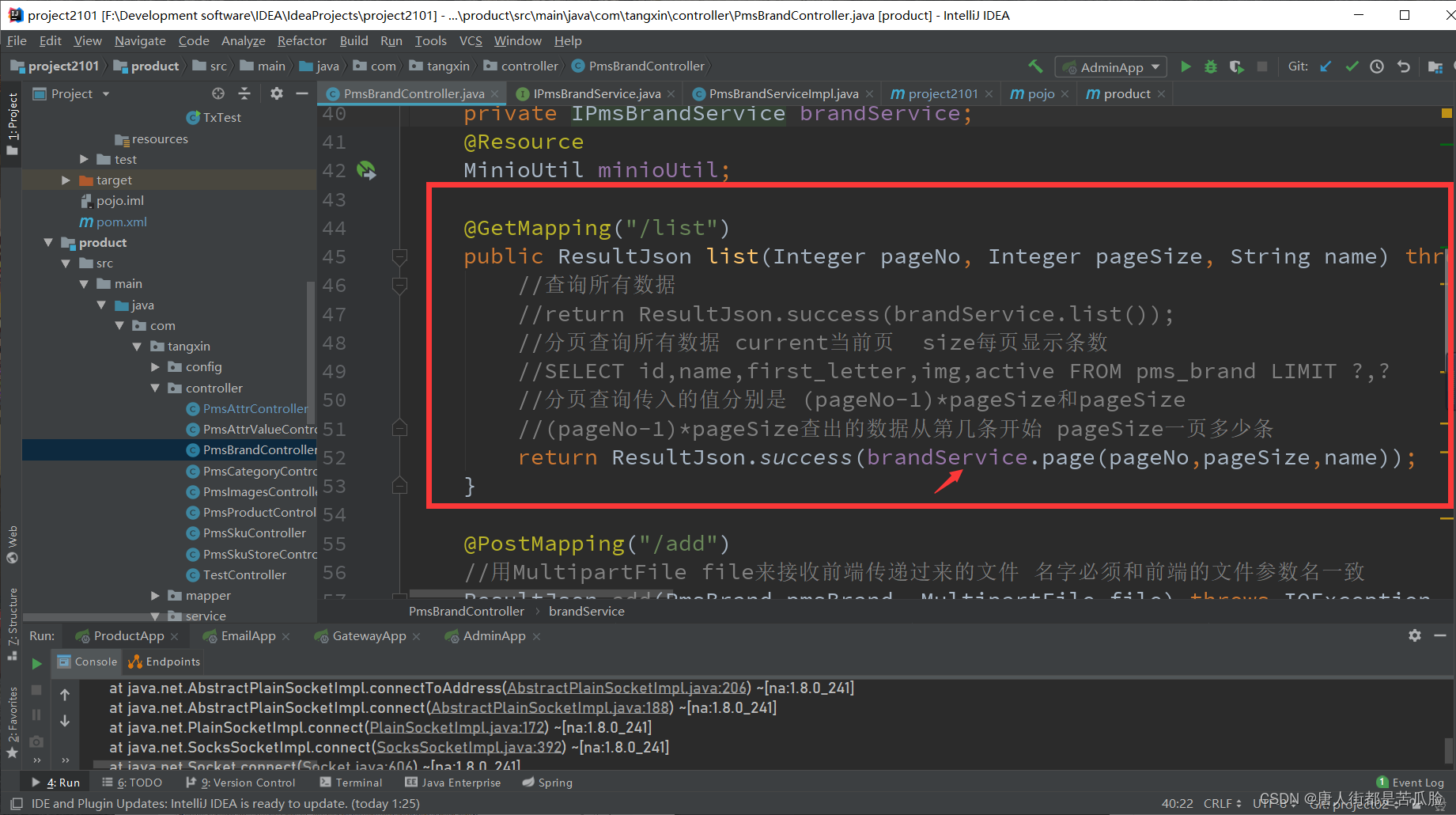The height and width of the screenshot is (815, 1456).
Task: Open the 6: TODO tool window
Action: 132,783
